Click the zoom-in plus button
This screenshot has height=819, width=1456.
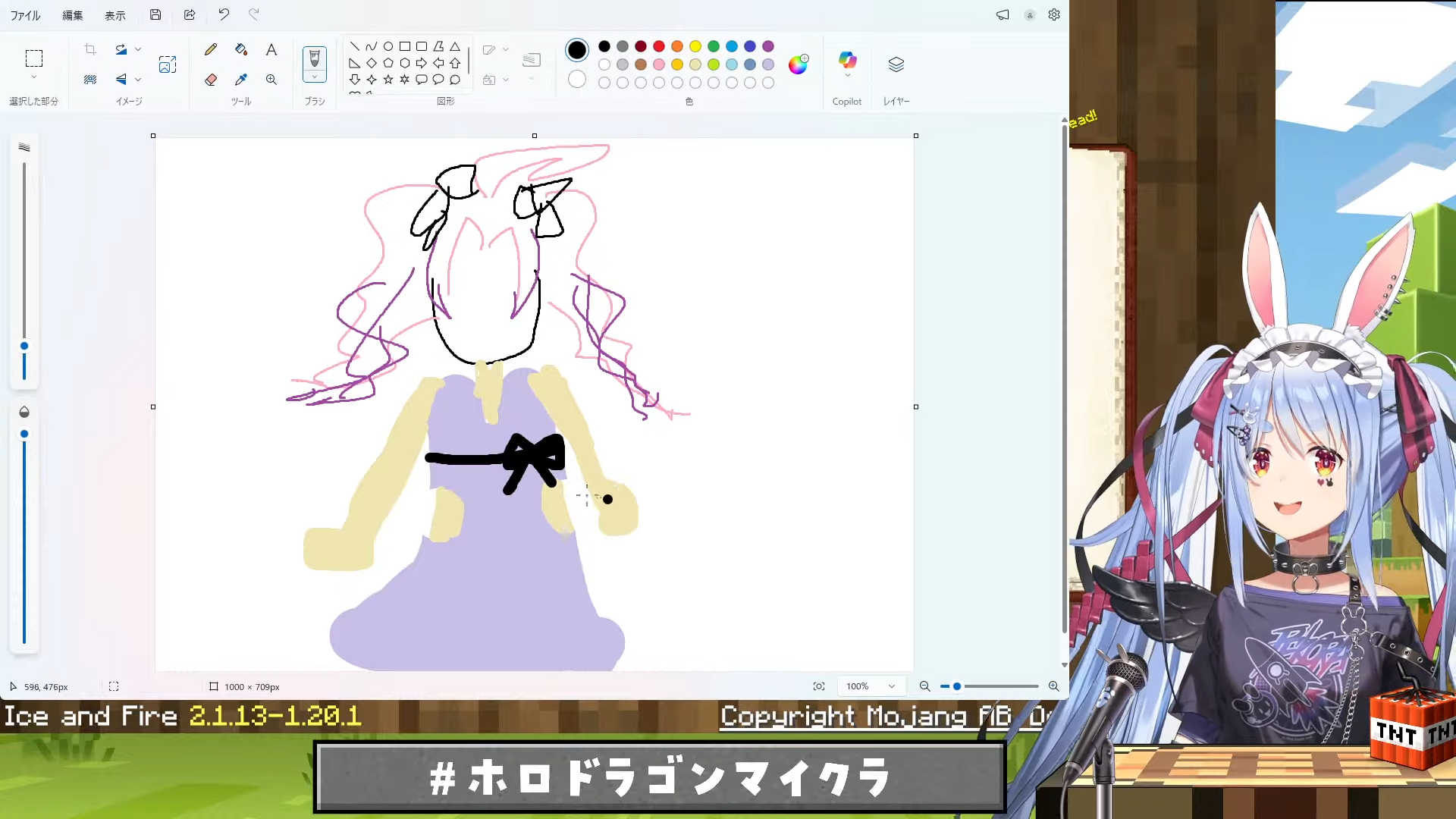pos(1053,686)
